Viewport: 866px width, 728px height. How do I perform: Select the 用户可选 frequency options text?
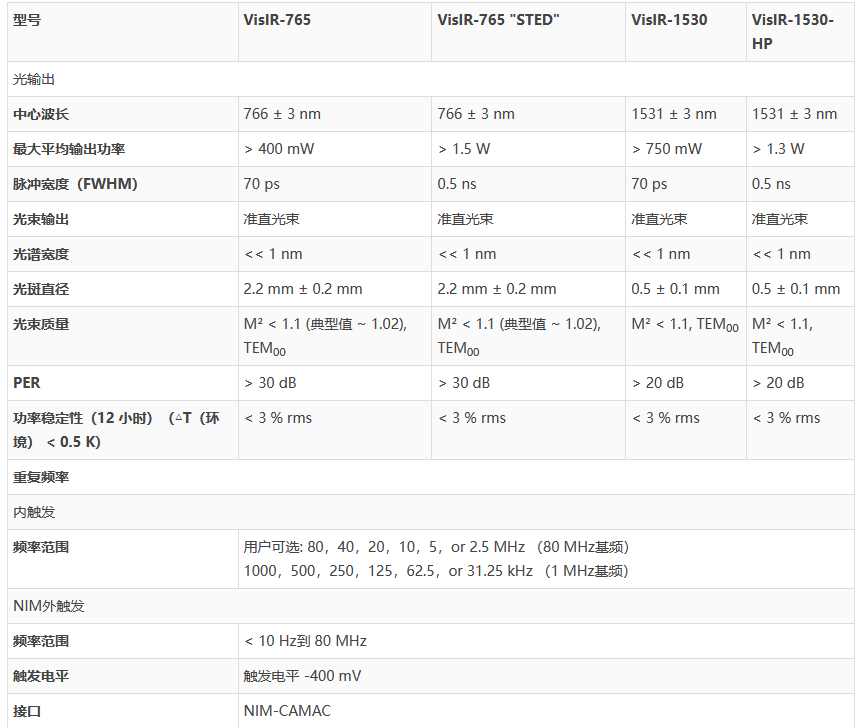tap(436, 559)
